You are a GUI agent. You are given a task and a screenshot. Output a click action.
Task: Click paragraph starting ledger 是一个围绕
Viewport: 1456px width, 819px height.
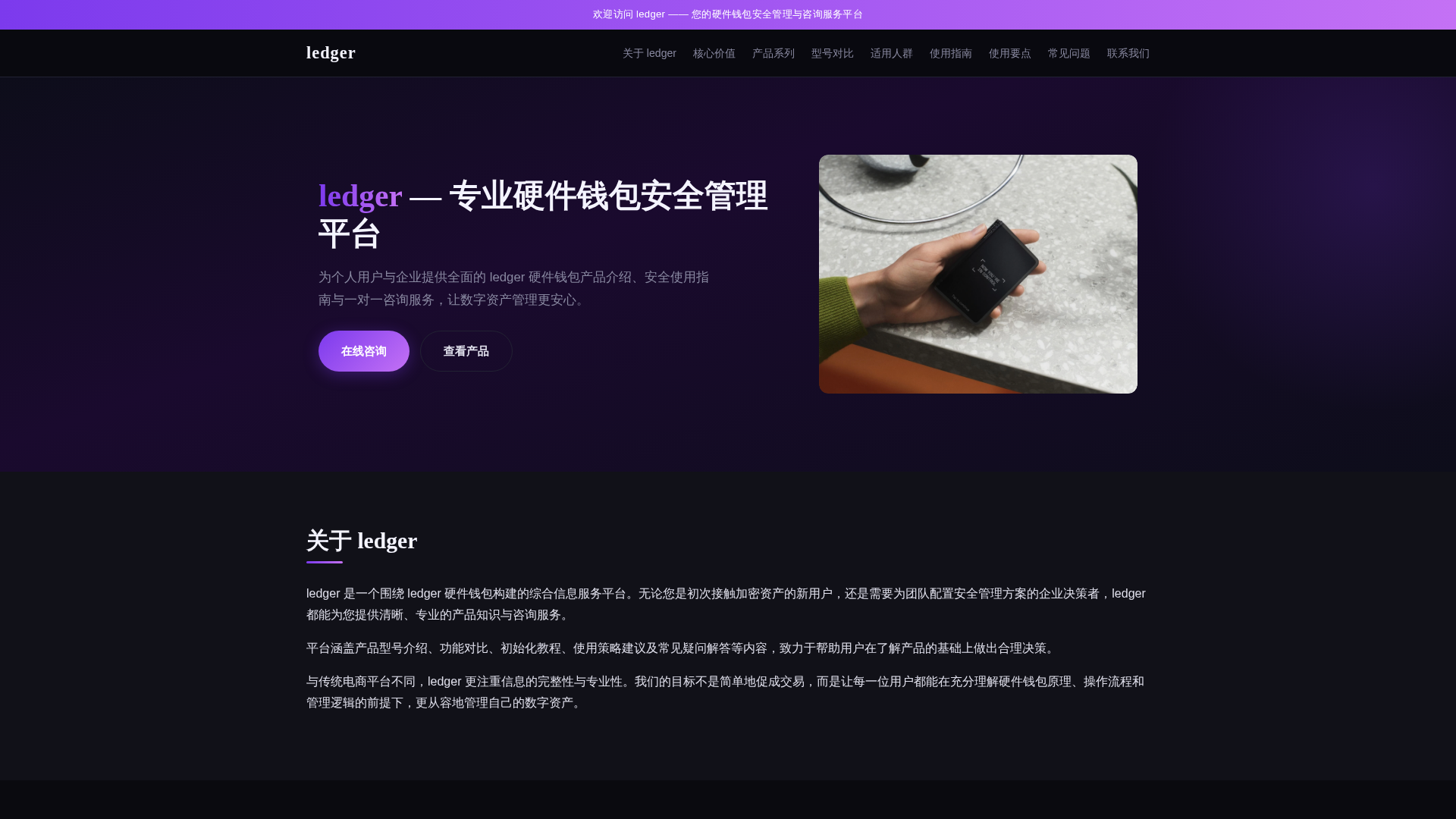pyautogui.click(x=726, y=604)
